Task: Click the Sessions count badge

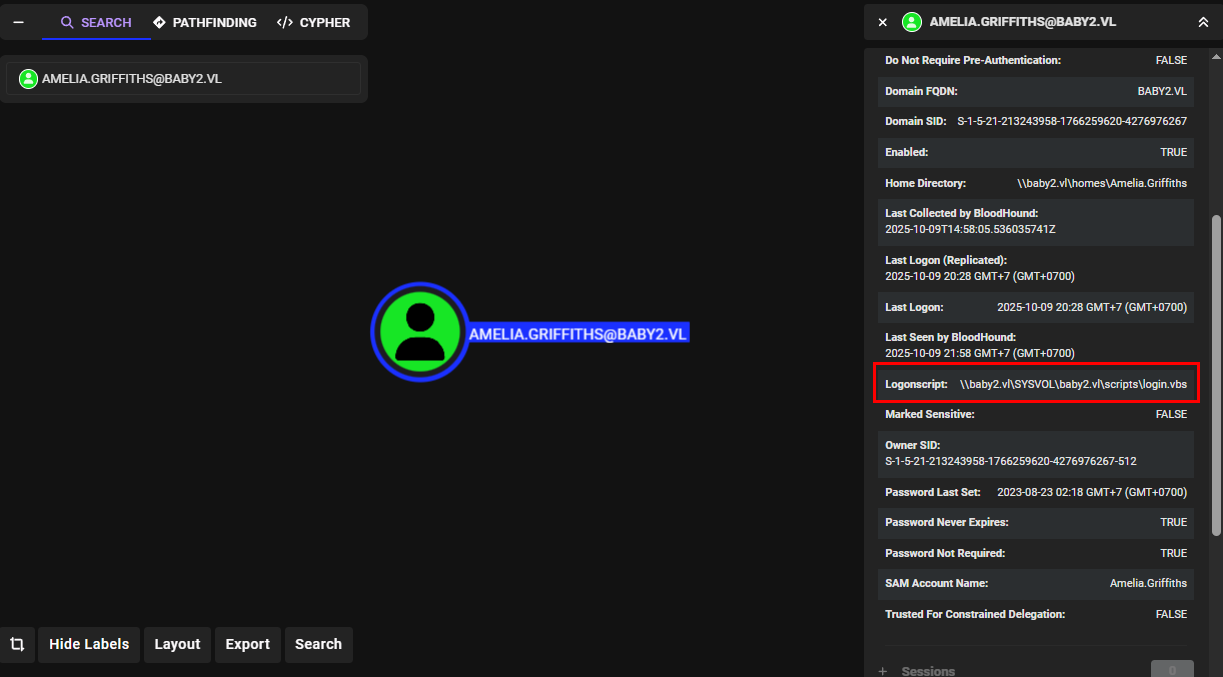Action: tap(1172, 670)
